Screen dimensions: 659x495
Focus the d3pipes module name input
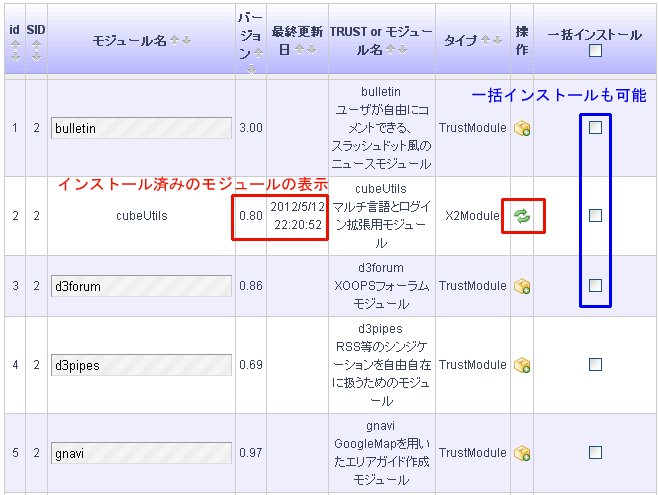pyautogui.click(x=141, y=365)
